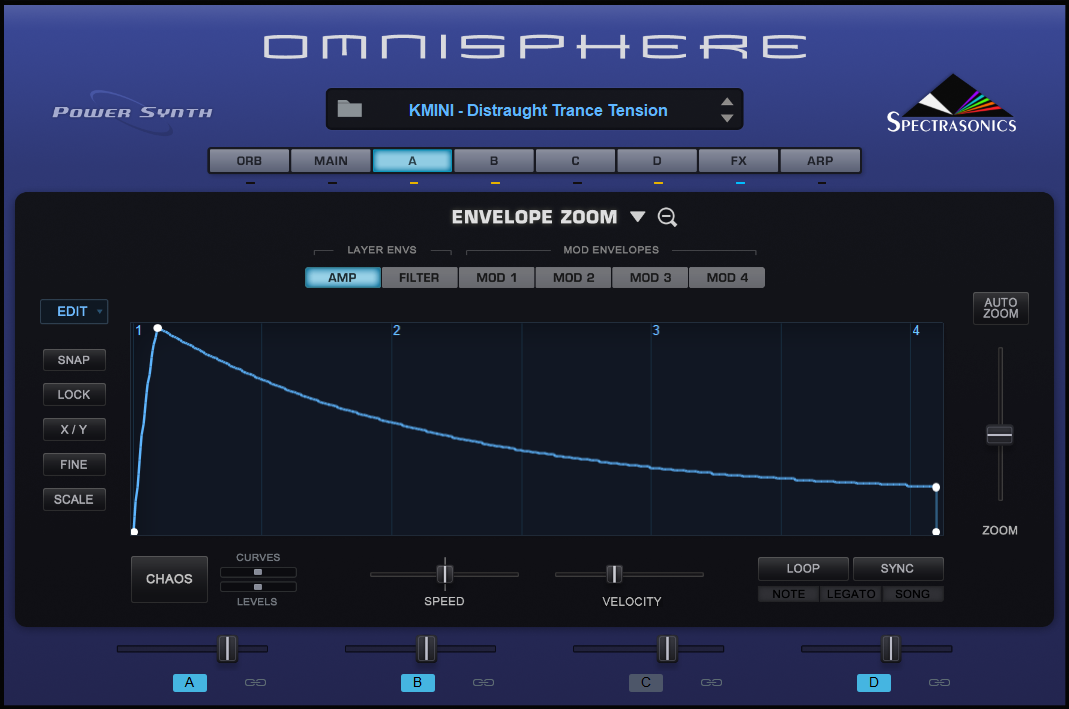
Task: Toggle the LOCK button
Action: point(74,395)
